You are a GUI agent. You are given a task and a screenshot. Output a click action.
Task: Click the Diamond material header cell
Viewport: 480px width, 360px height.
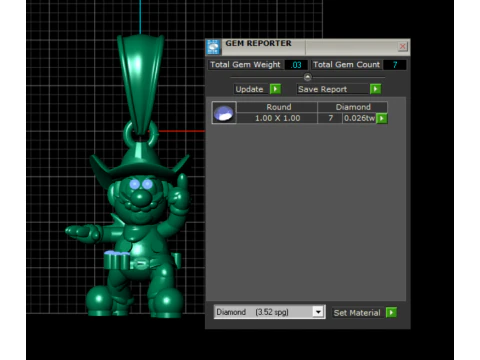(x=353, y=107)
